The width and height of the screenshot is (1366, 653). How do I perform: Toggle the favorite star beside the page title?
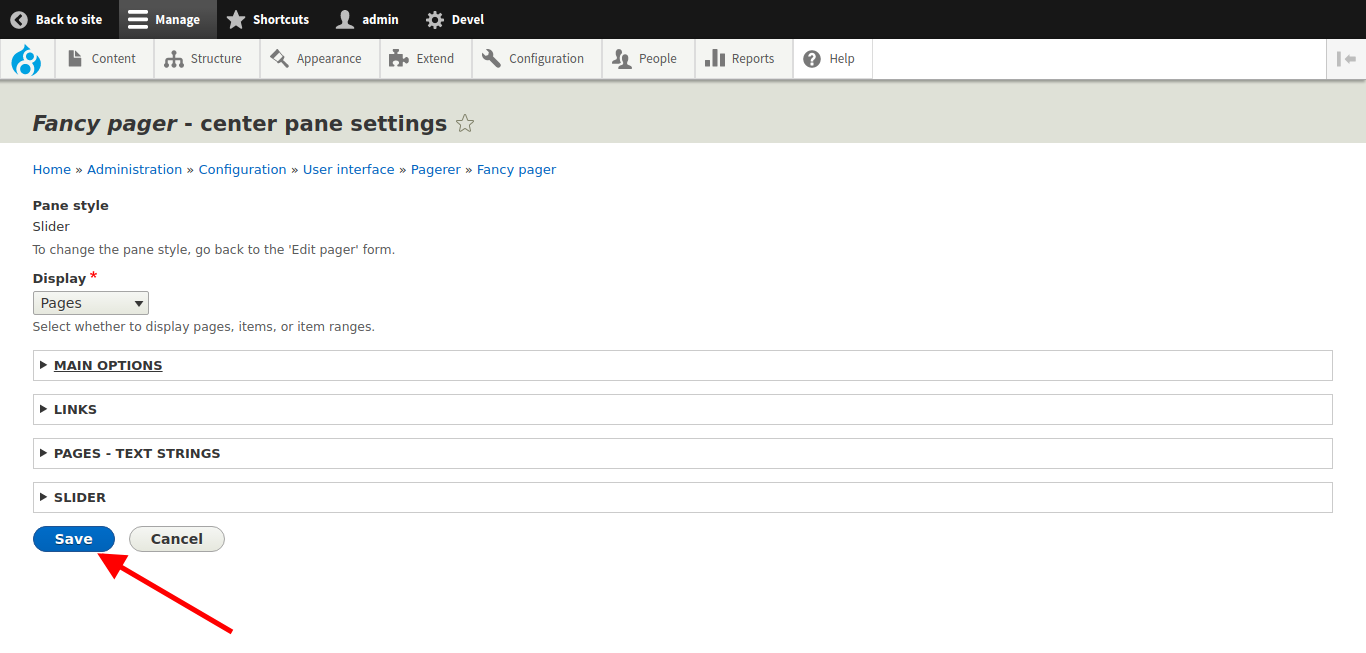coord(464,122)
